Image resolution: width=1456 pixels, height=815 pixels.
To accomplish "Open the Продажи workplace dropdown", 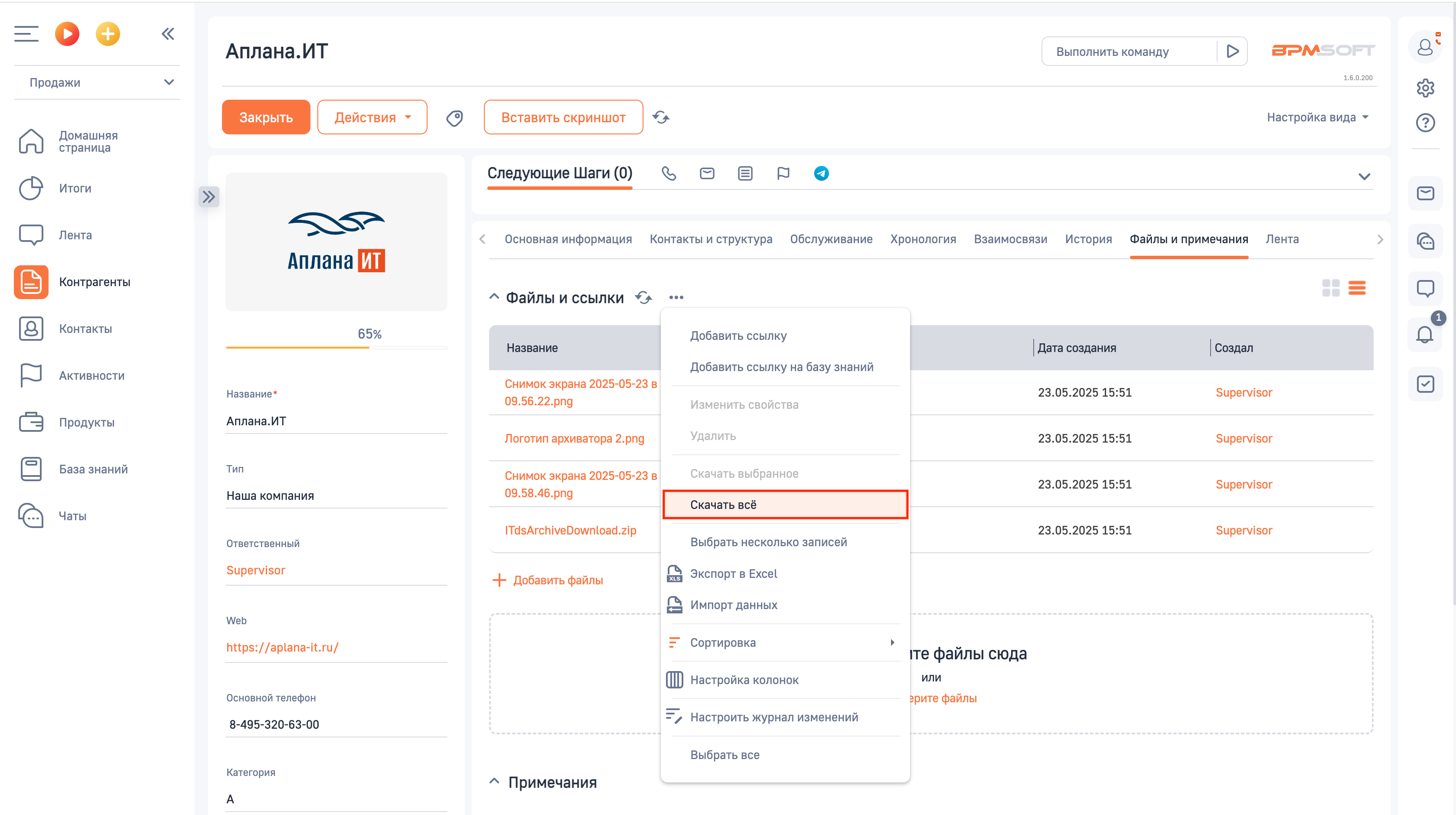I will click(x=97, y=82).
